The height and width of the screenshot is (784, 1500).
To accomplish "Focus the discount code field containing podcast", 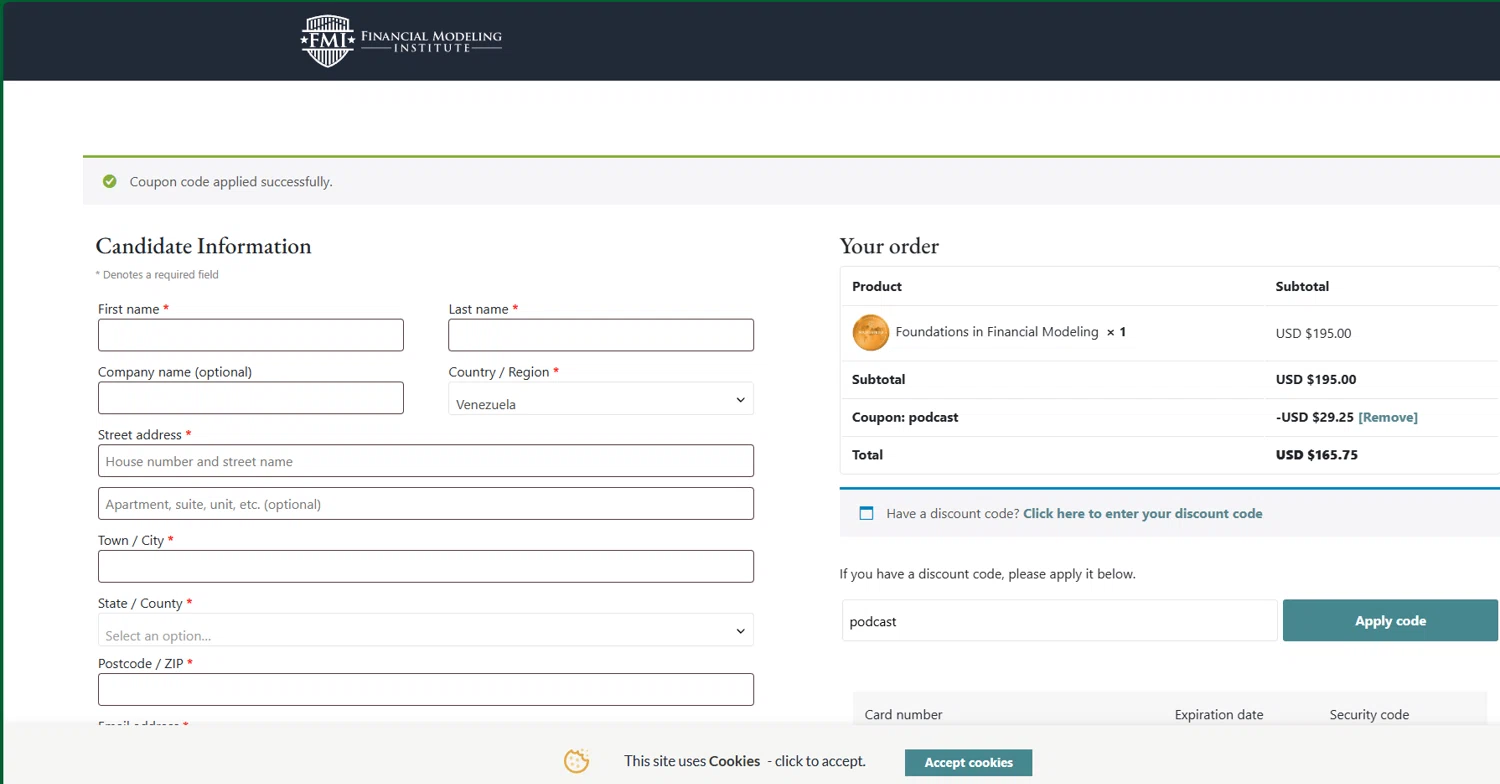I will point(1060,621).
